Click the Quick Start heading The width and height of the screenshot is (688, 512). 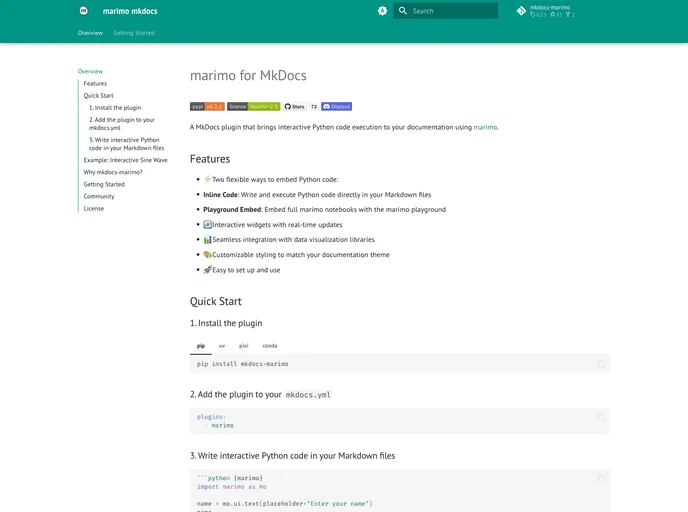point(215,301)
